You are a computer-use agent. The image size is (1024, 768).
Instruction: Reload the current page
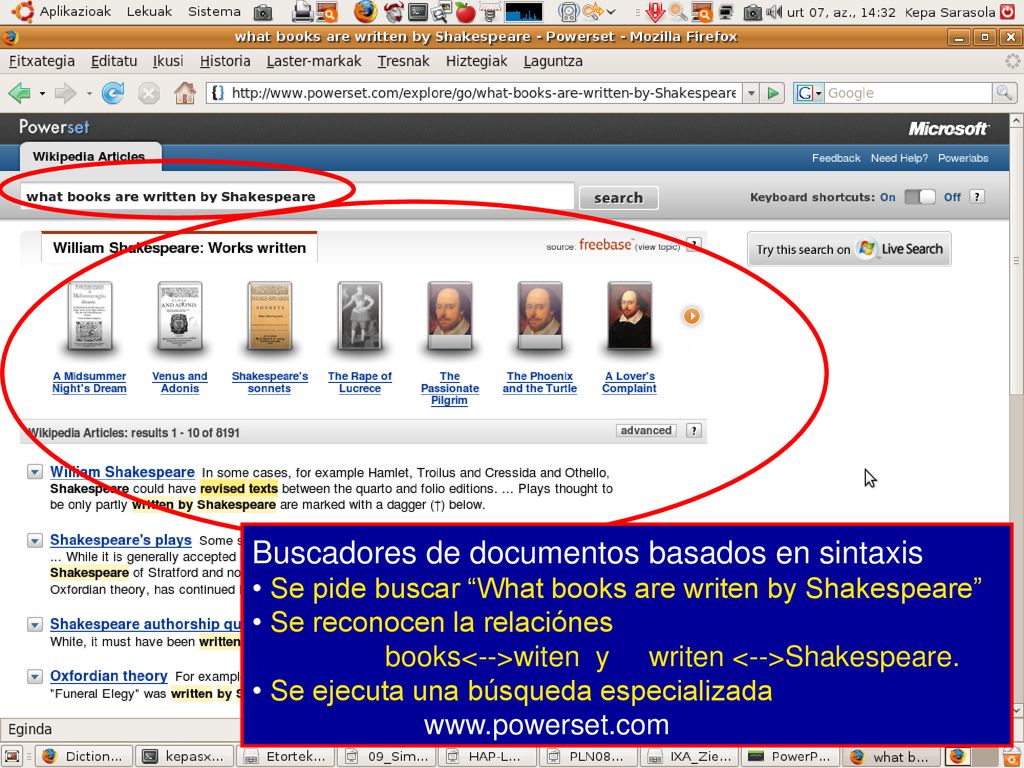click(113, 93)
